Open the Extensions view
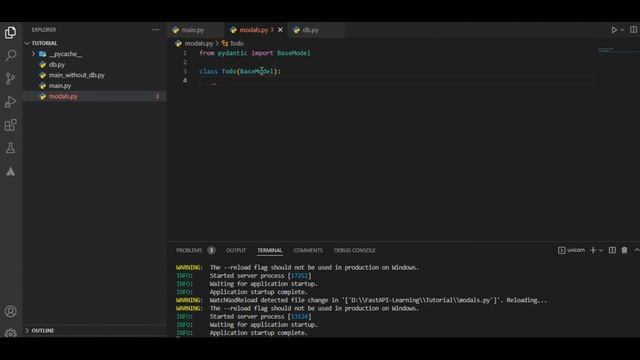The image size is (640, 360). pyautogui.click(x=11, y=125)
